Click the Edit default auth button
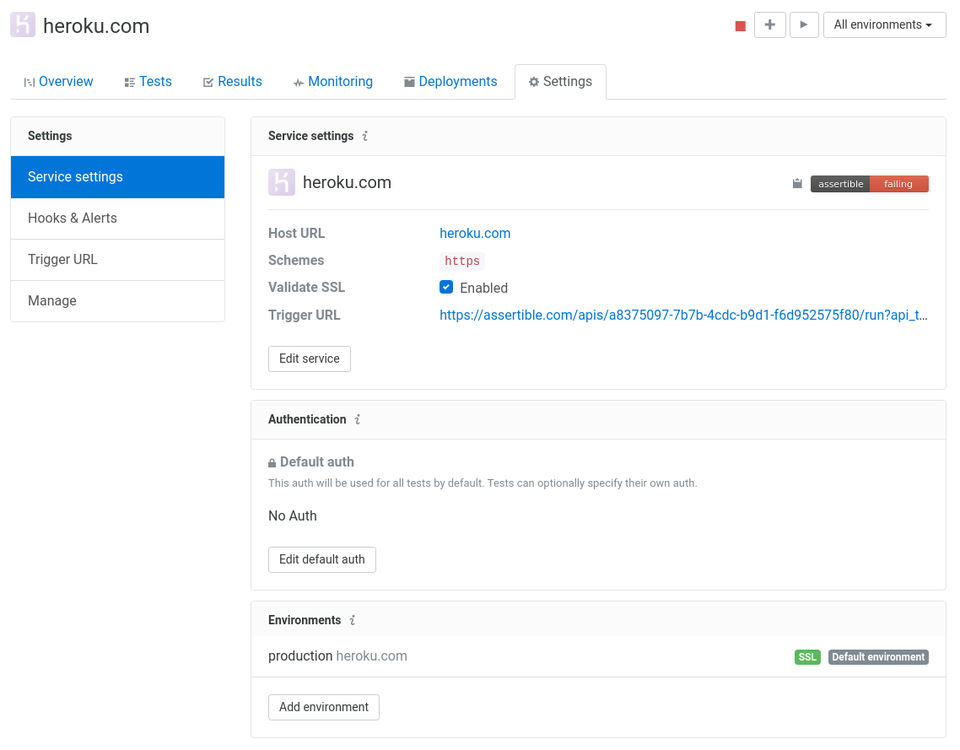The width and height of the screenshot is (960, 750). (322, 560)
